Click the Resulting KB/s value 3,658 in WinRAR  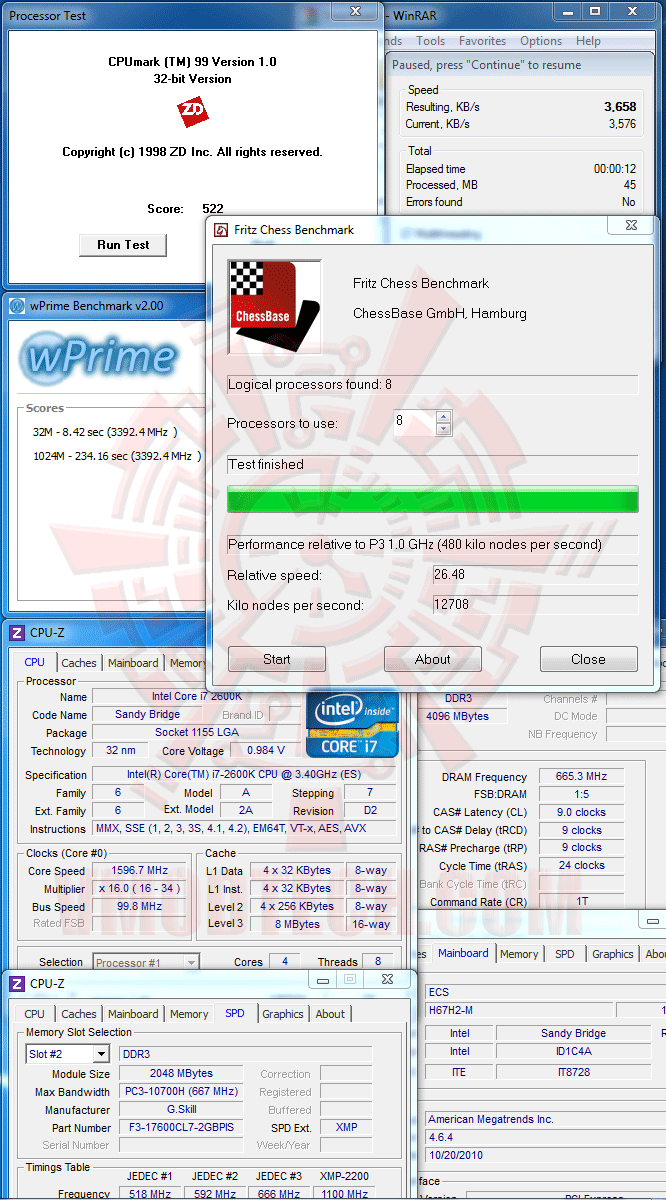(x=619, y=106)
